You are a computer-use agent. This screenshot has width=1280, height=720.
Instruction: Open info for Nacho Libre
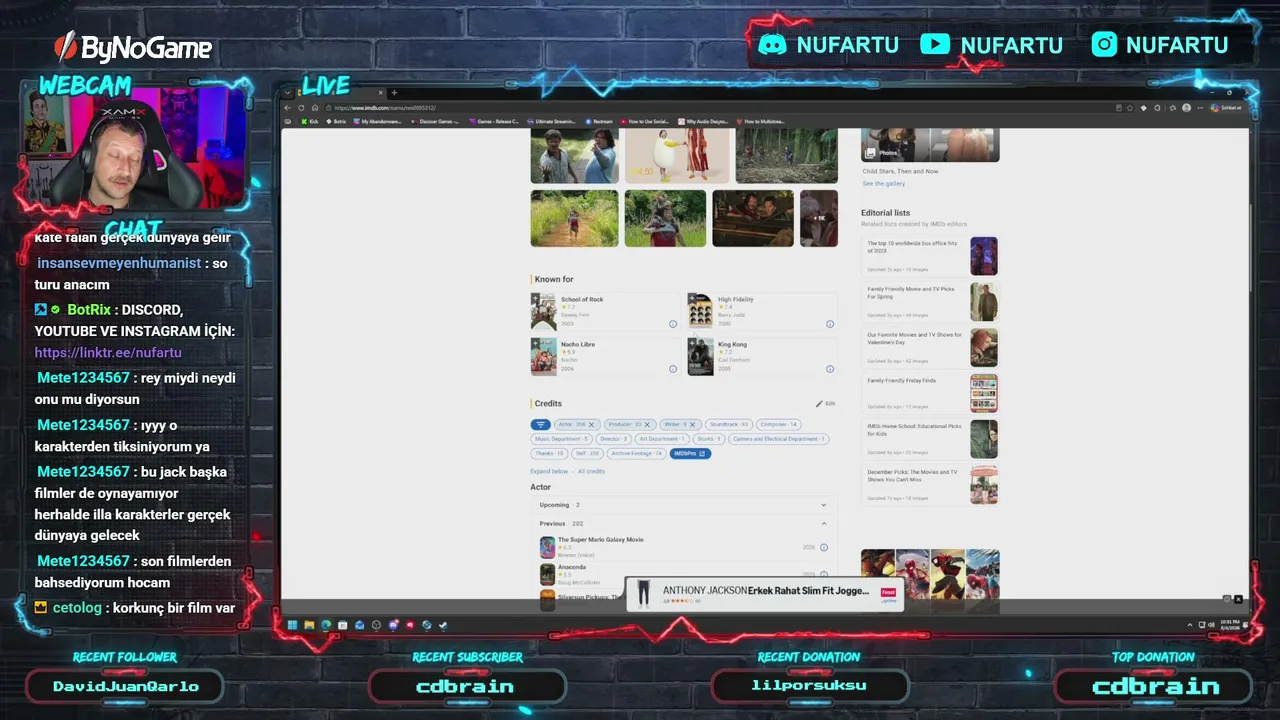(673, 369)
